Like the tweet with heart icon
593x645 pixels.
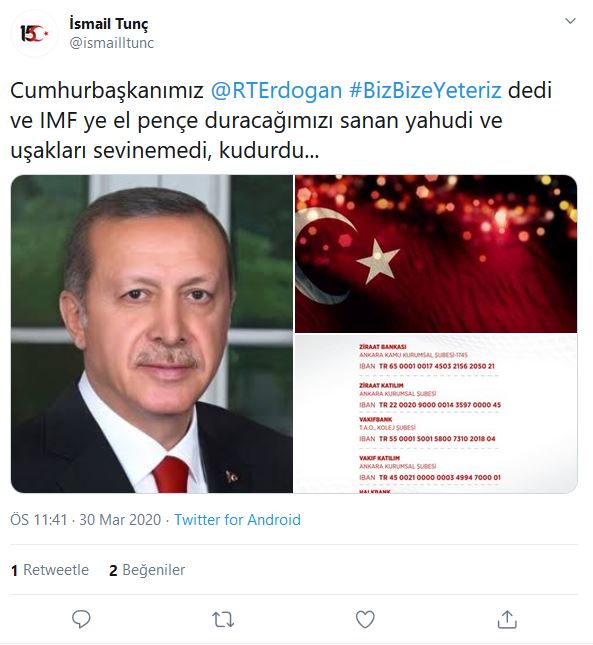365,619
